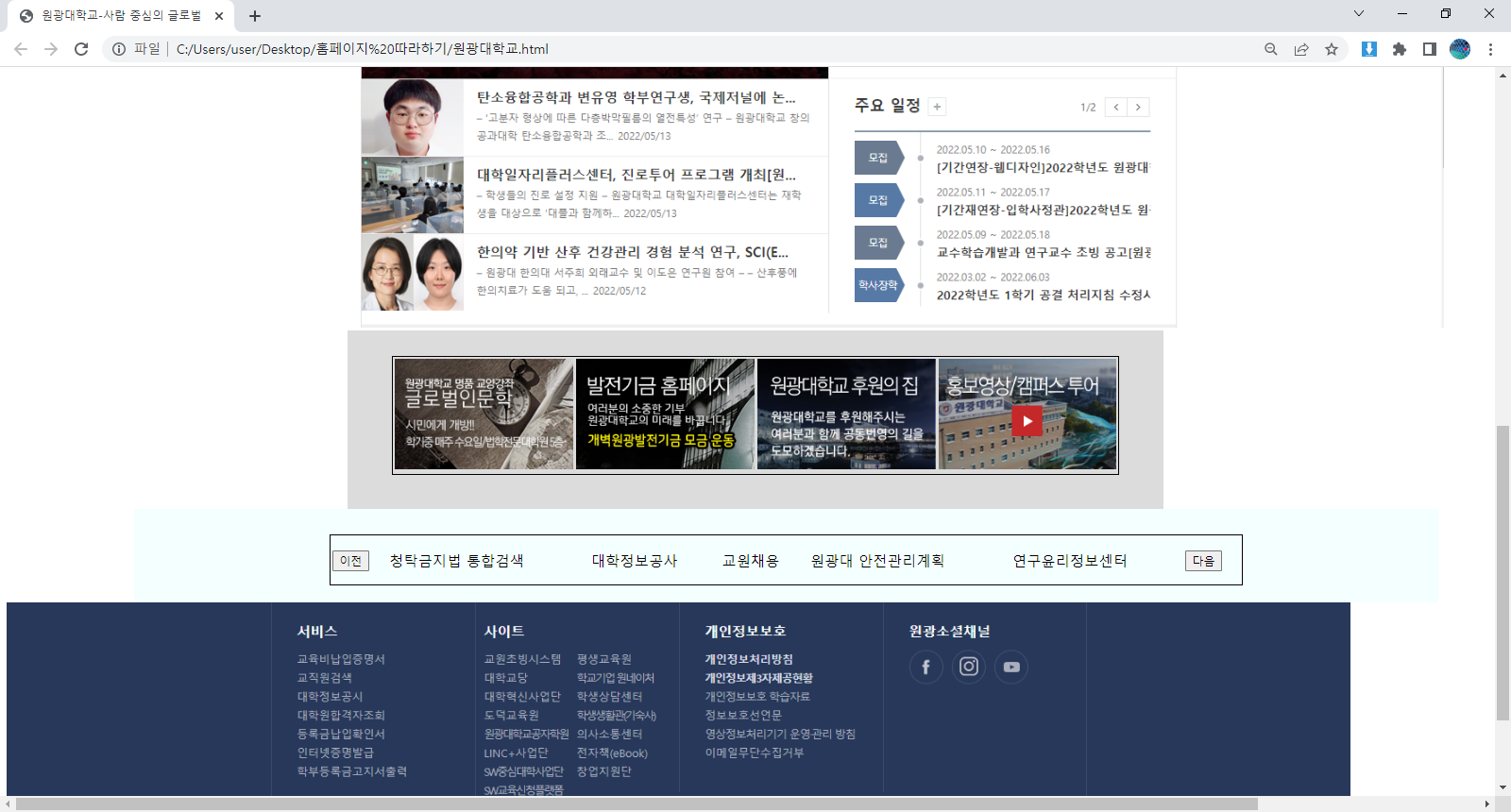The height and width of the screenshot is (812, 1511).
Task: Open 개인정보처리방침 footer link
Action: 749,659
